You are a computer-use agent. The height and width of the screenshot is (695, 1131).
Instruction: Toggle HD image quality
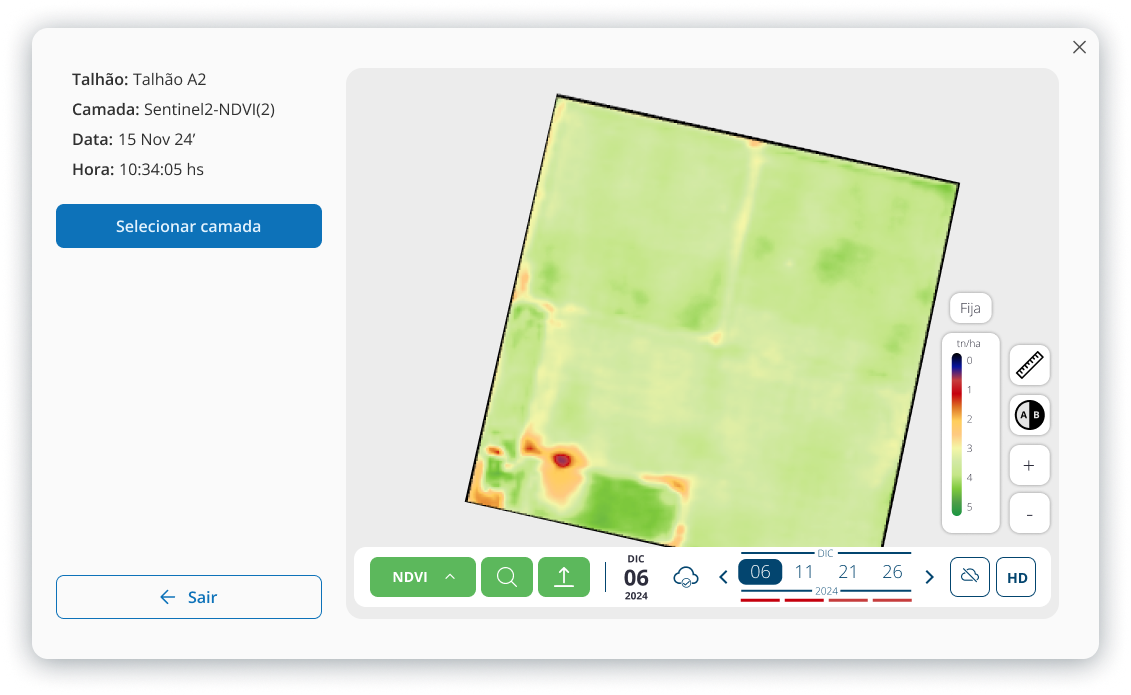1016,577
